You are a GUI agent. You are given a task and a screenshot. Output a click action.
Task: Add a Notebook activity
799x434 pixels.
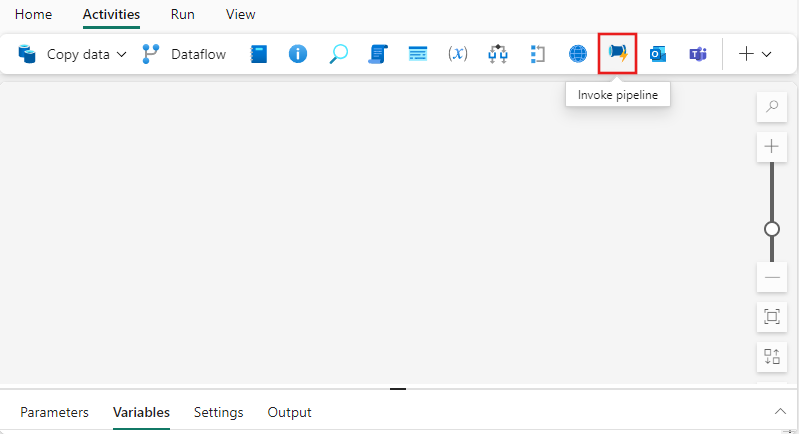click(258, 54)
